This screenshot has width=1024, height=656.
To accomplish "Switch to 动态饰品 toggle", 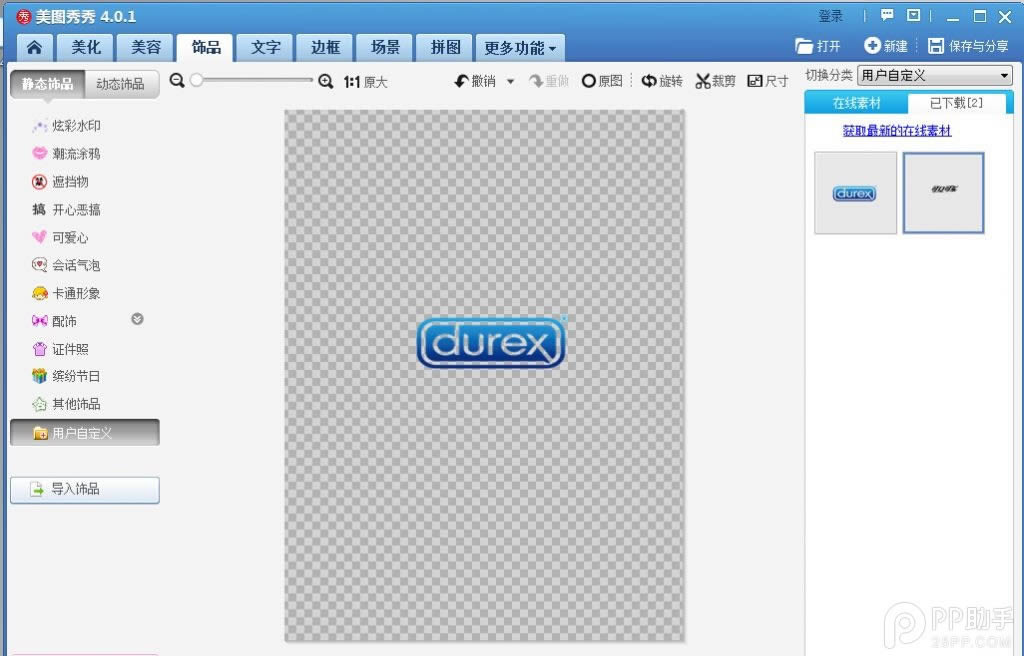I will click(121, 84).
